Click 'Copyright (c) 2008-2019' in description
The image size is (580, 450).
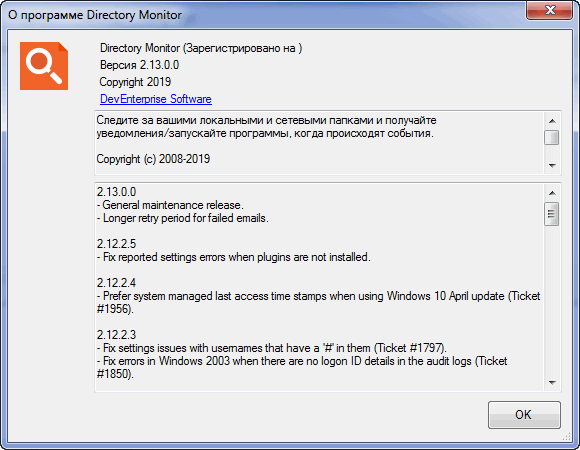[153, 159]
